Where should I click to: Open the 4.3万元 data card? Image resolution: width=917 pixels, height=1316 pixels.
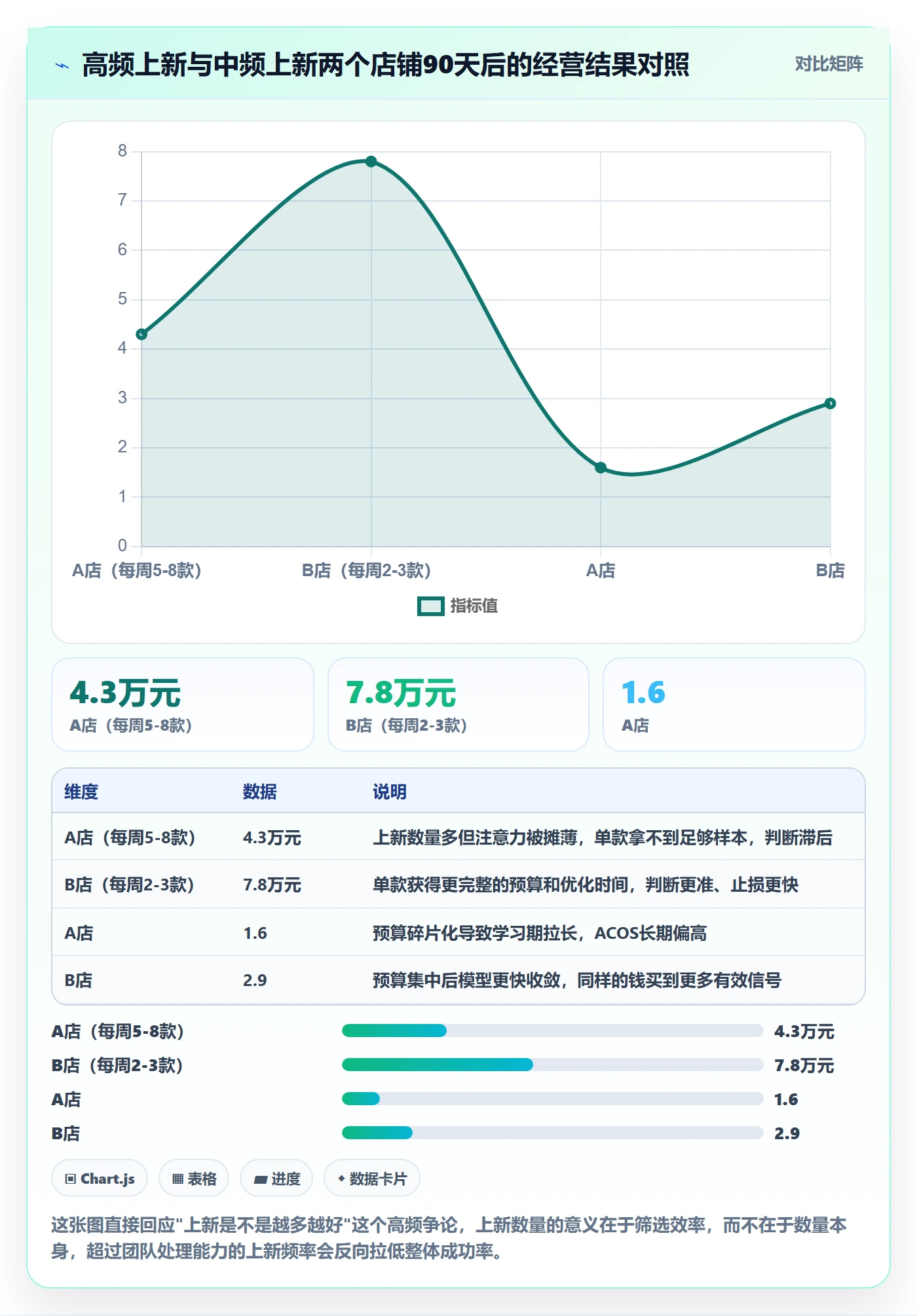click(183, 704)
